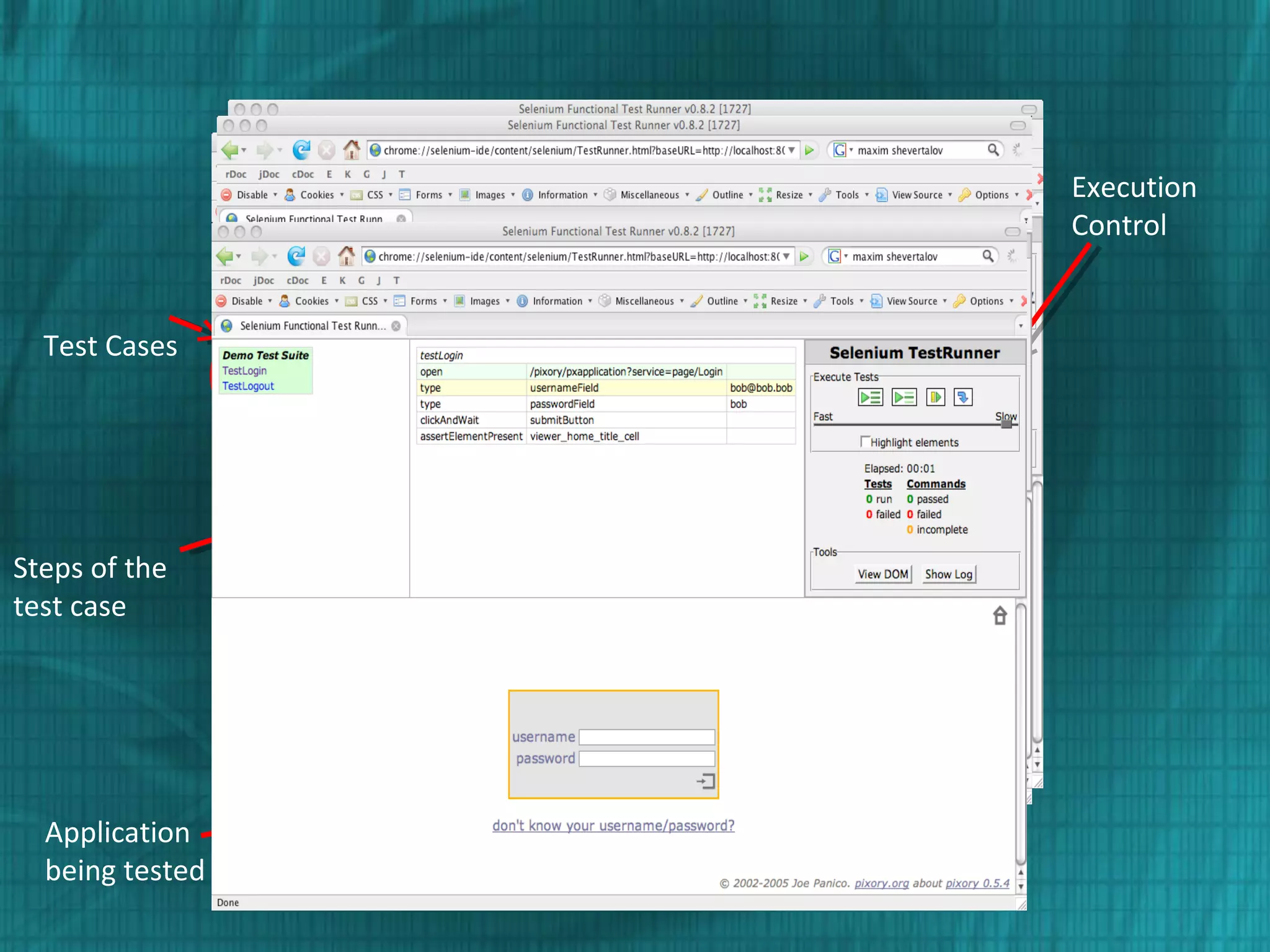Click the login submit arrow icon
This screenshot has width=1270, height=952.
coord(706,781)
